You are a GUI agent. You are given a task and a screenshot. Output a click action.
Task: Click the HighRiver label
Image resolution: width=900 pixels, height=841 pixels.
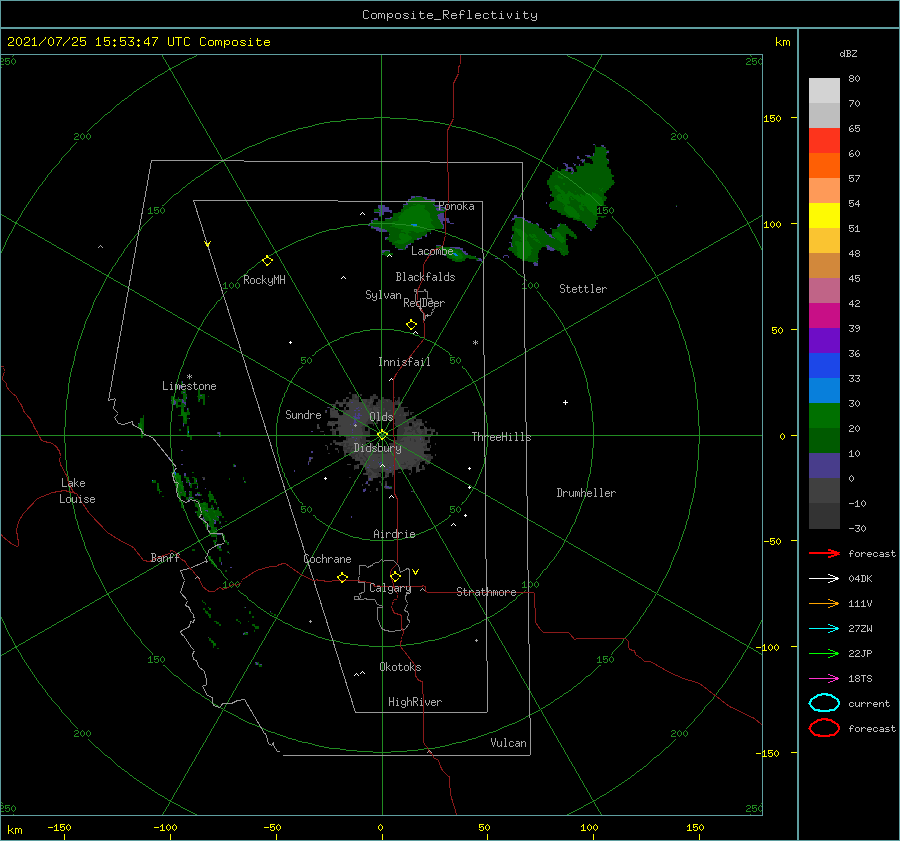(415, 702)
